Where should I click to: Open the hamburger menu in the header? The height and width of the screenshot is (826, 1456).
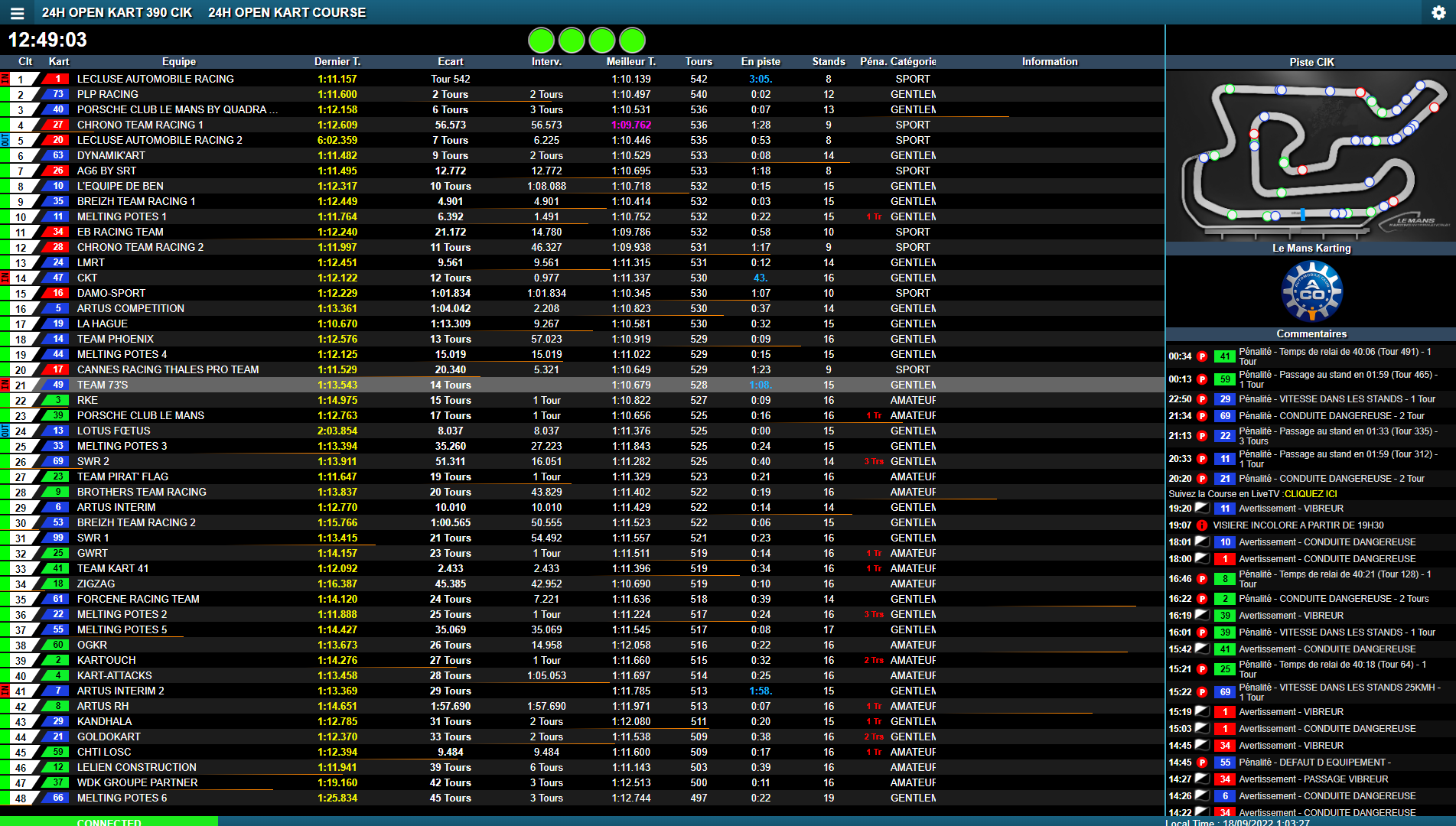tap(17, 13)
